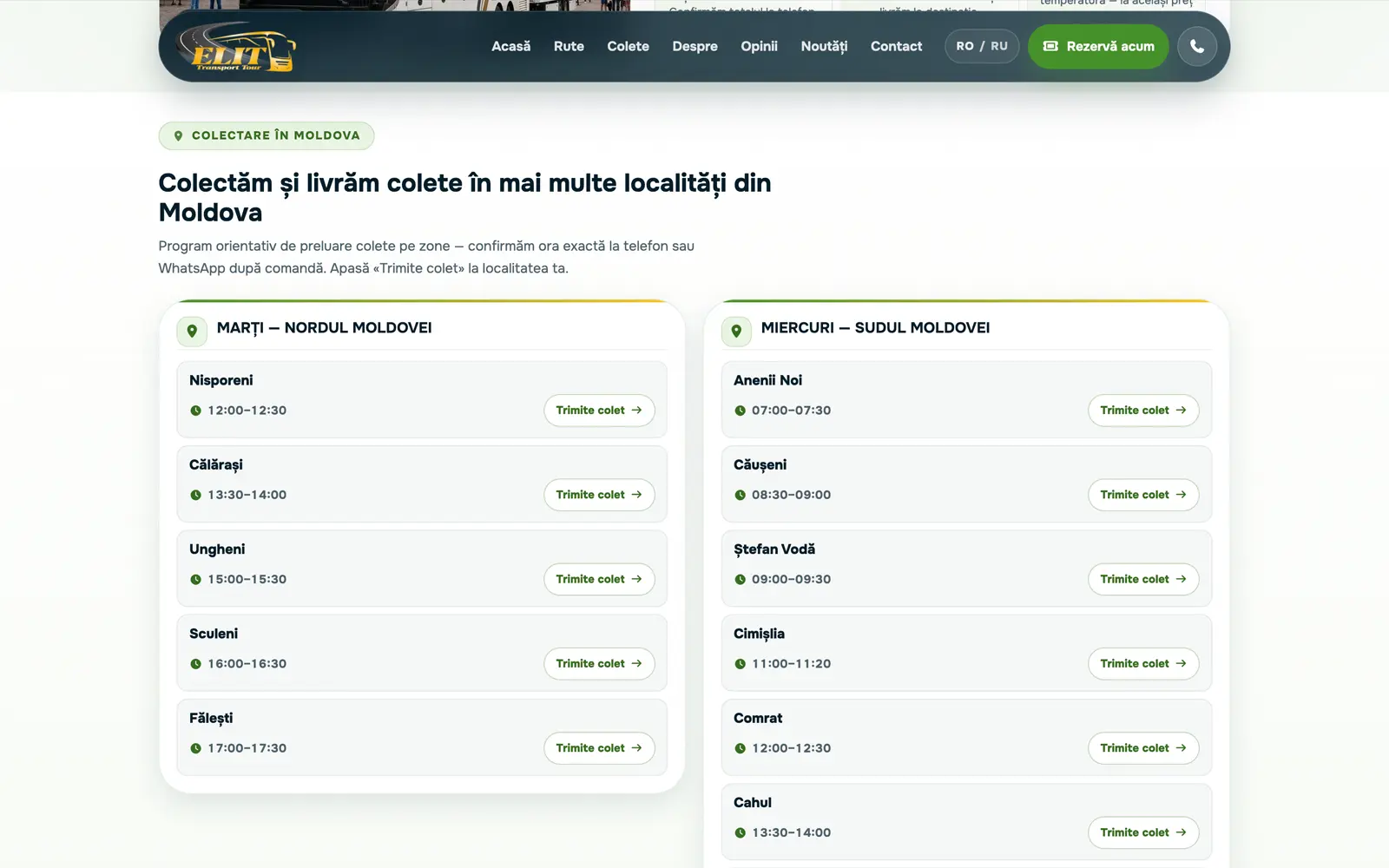Click the 08:30–09:00 Căușeni time
This screenshot has height=868, width=1389.
click(x=791, y=495)
